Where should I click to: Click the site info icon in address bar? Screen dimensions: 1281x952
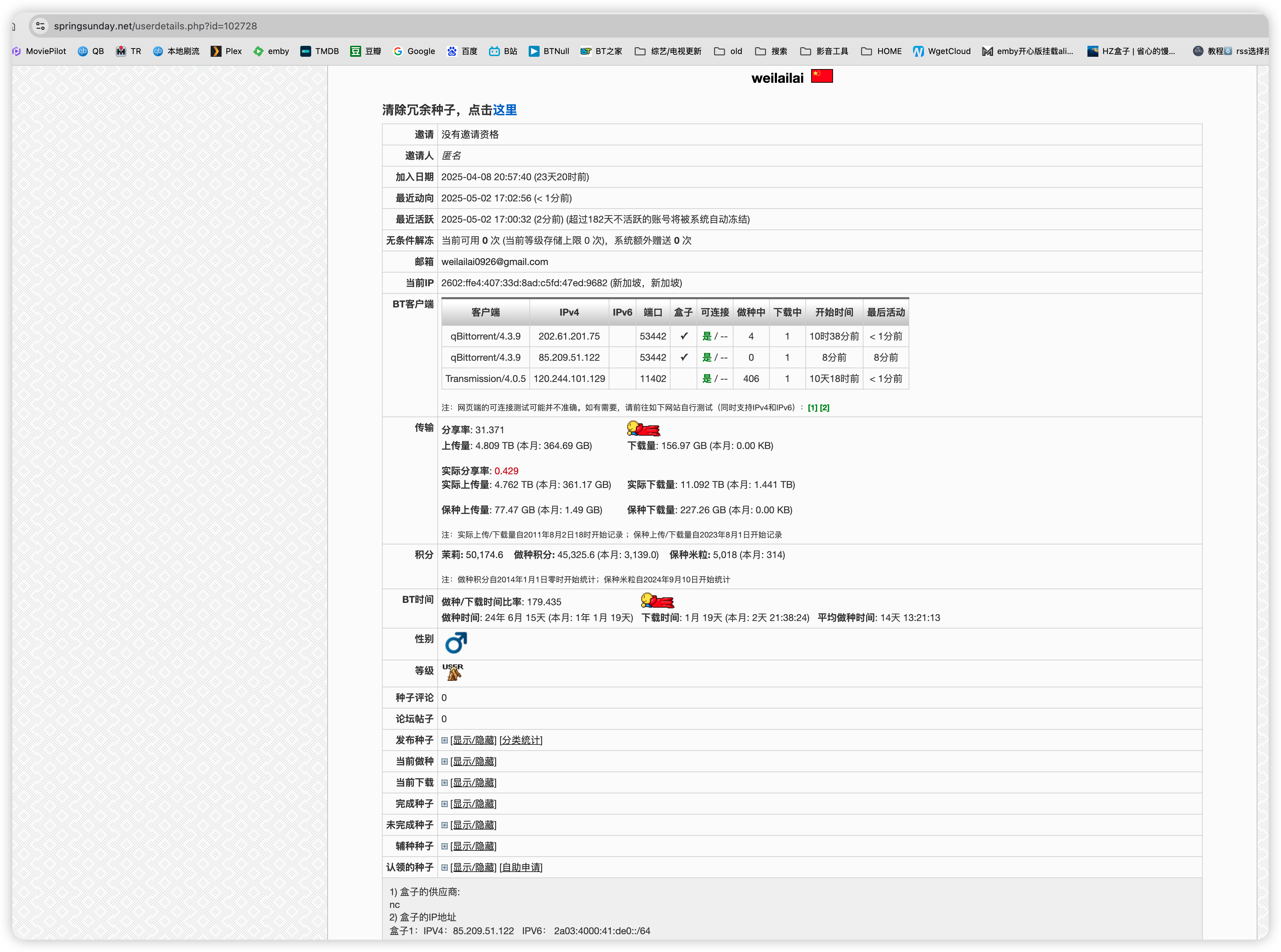[40, 26]
